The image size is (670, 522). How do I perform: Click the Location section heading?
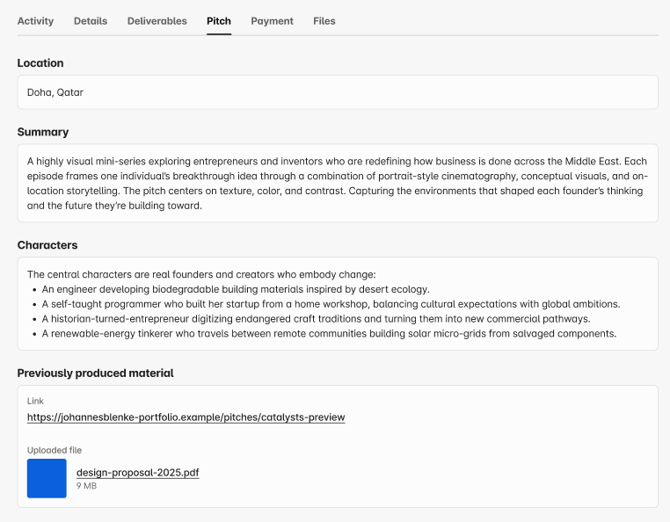(x=40, y=63)
